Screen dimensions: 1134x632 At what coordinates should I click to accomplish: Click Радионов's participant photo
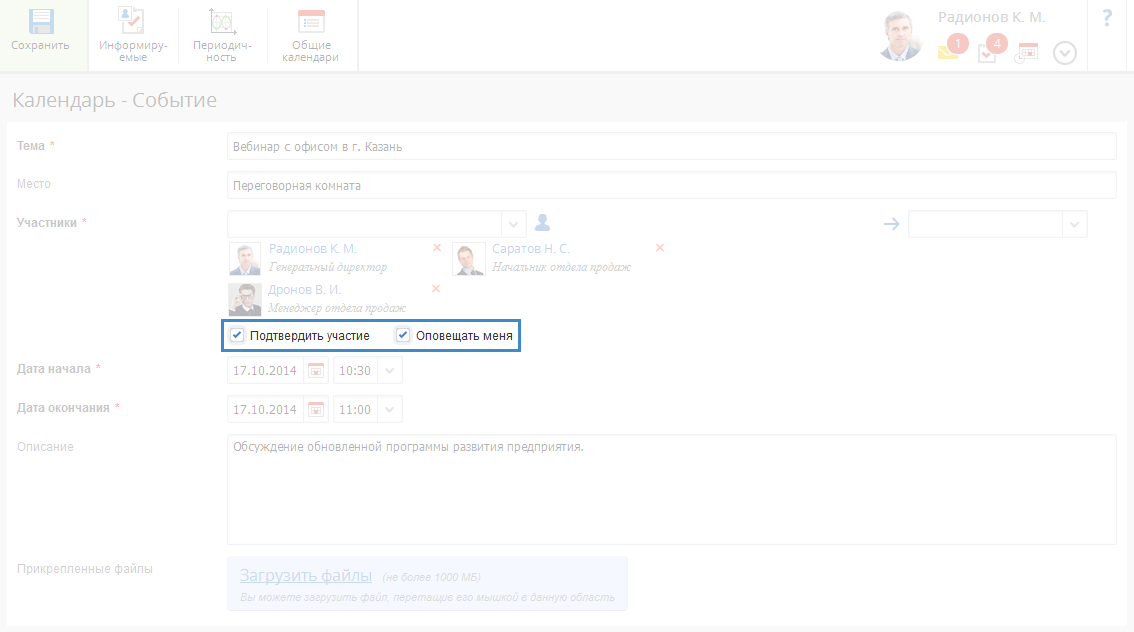tap(244, 259)
